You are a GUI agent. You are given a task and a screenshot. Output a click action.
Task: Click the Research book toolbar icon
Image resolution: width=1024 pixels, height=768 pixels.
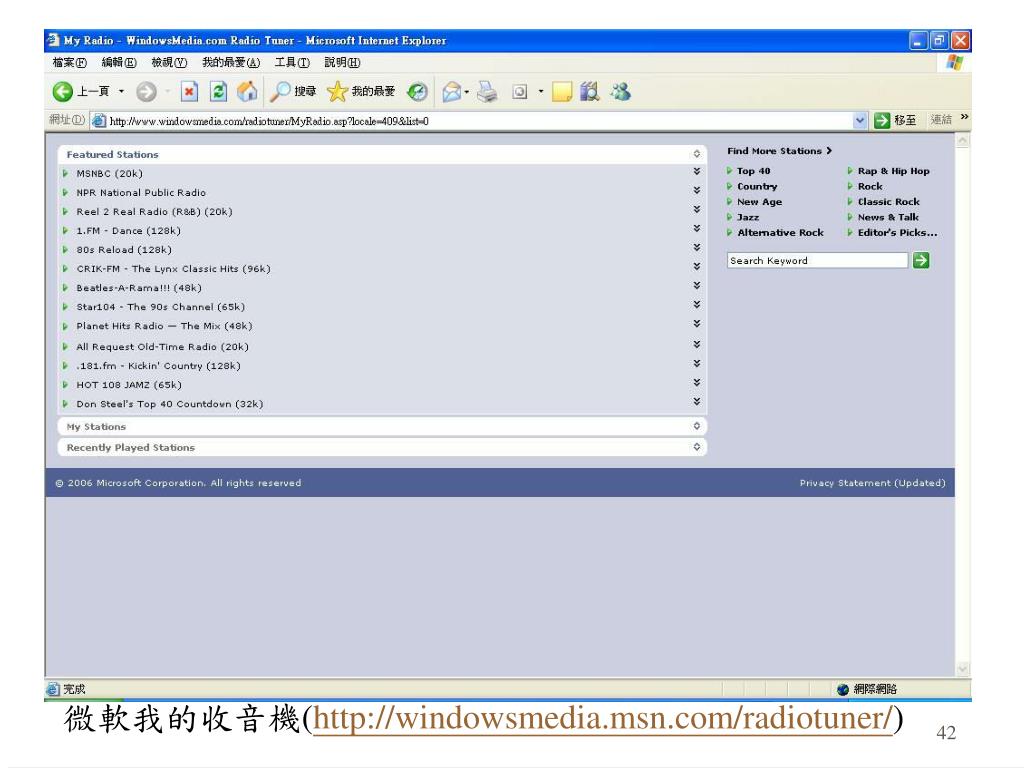click(x=590, y=91)
